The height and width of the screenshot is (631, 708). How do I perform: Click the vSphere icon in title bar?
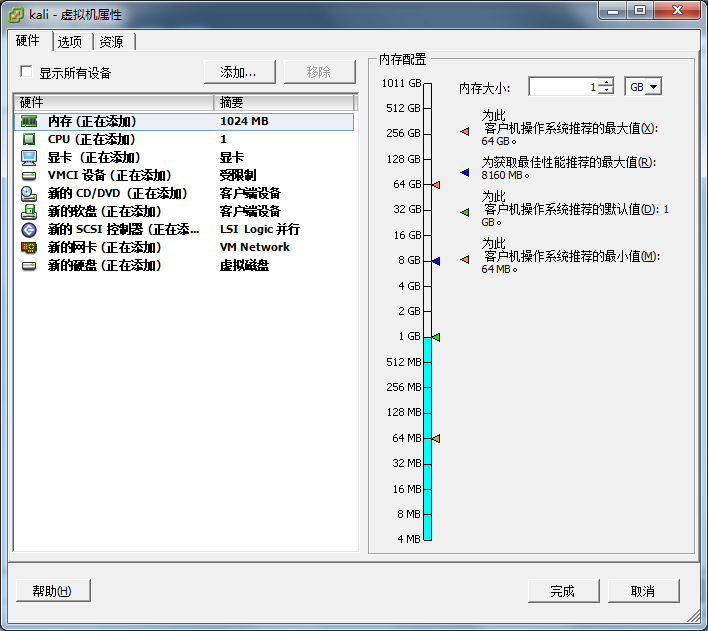coord(16,14)
